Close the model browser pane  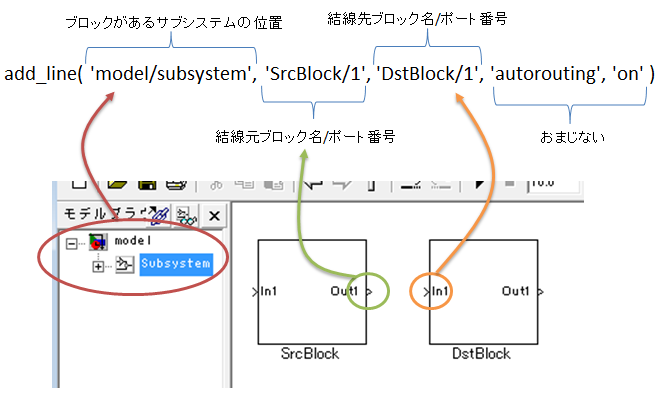[214, 216]
